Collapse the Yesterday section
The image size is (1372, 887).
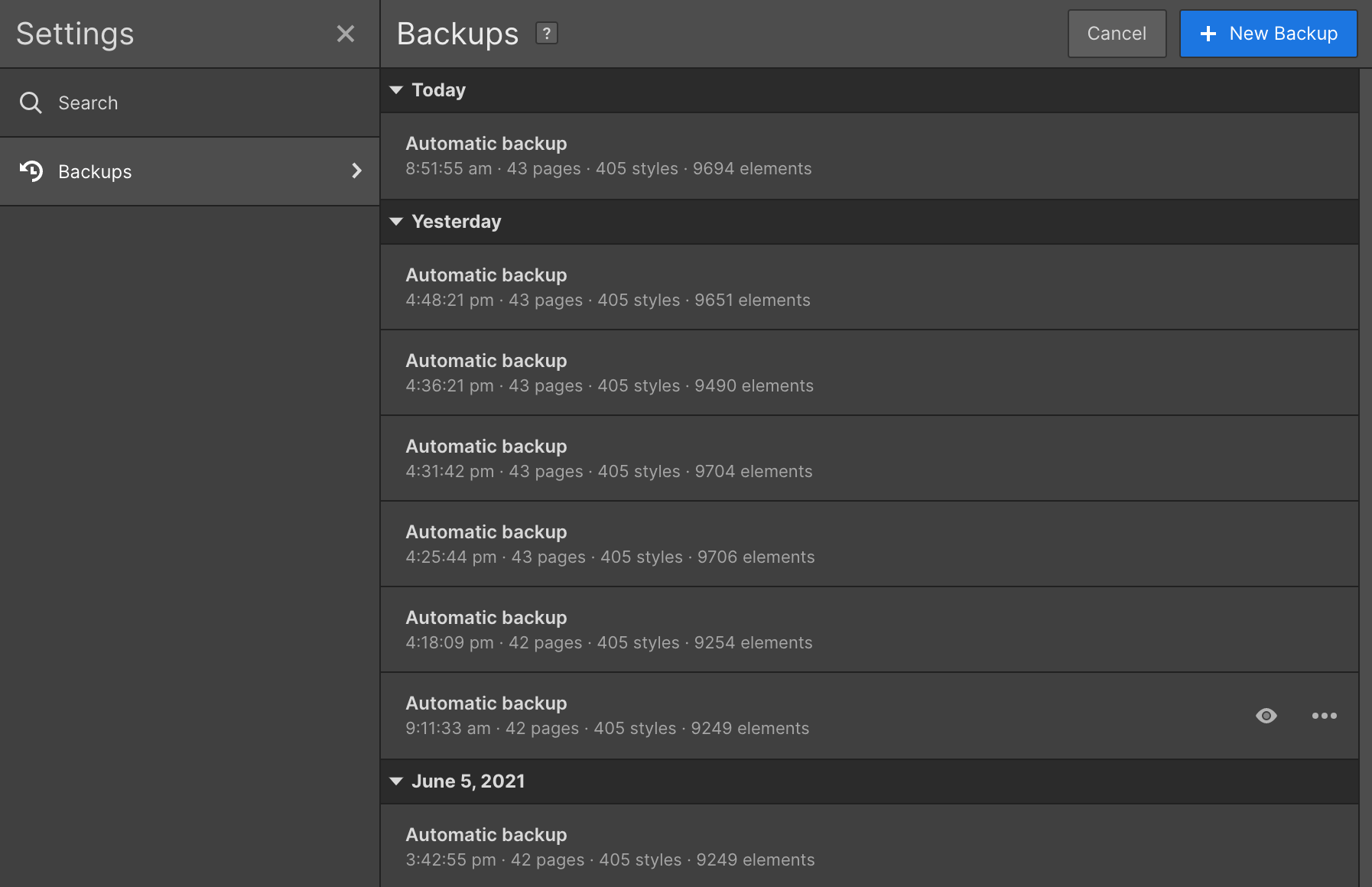tap(396, 222)
